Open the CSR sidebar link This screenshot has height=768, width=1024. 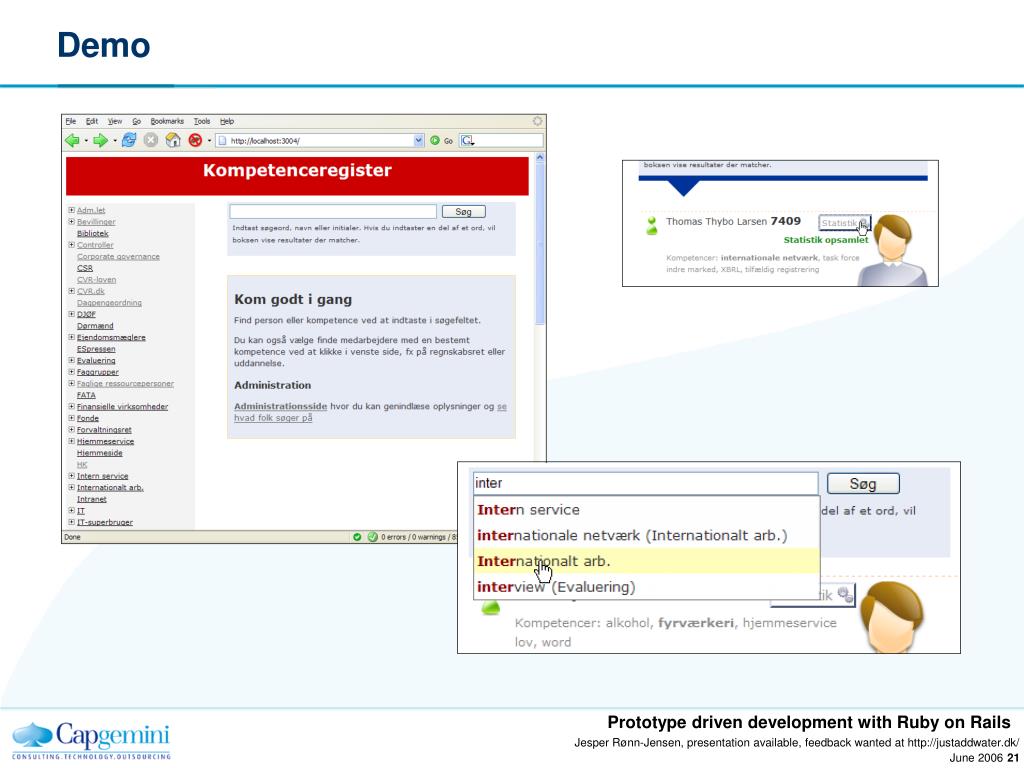pos(85,268)
